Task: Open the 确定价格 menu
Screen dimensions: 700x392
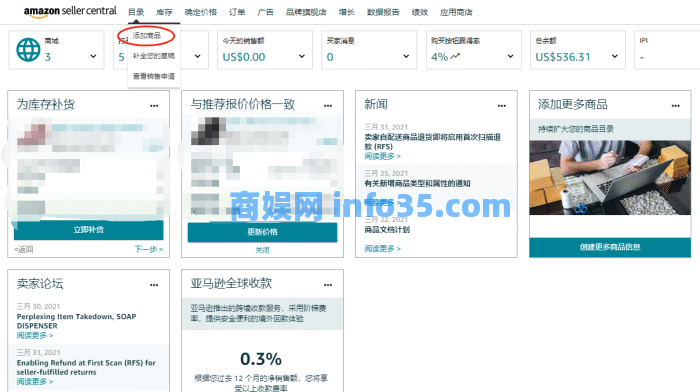Action: (x=200, y=12)
